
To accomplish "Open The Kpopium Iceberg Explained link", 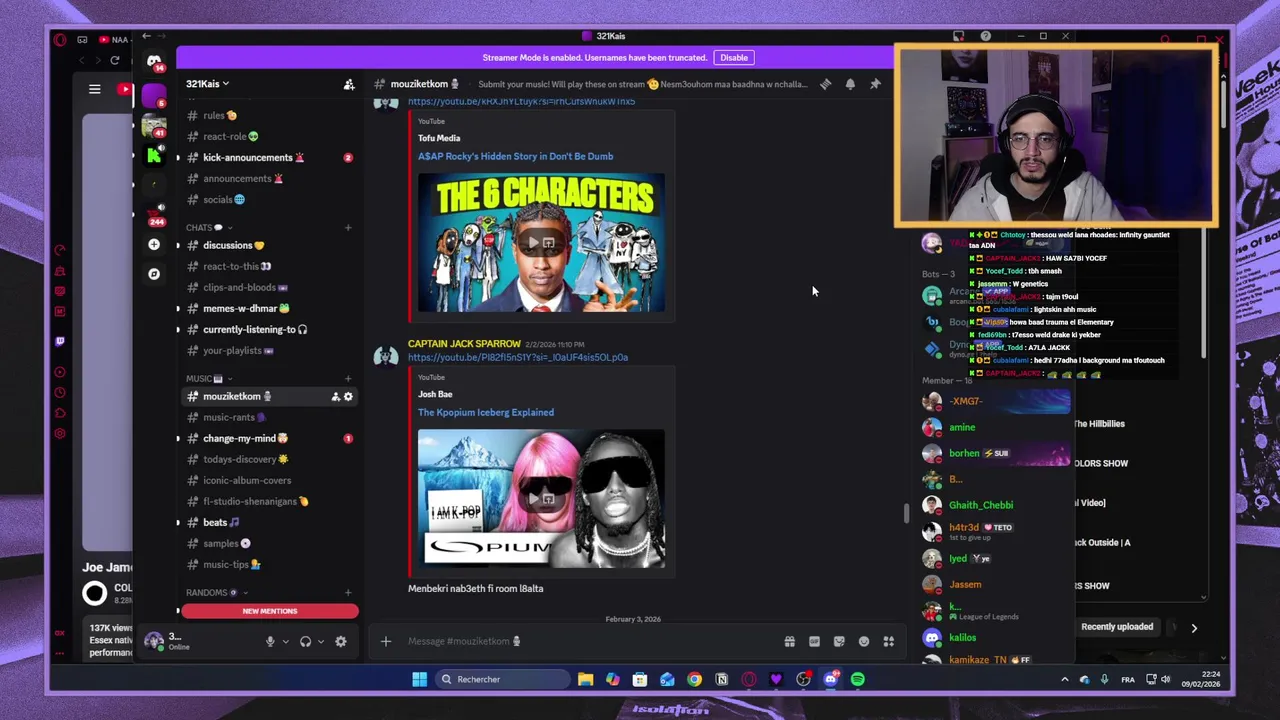I will coord(485,412).
